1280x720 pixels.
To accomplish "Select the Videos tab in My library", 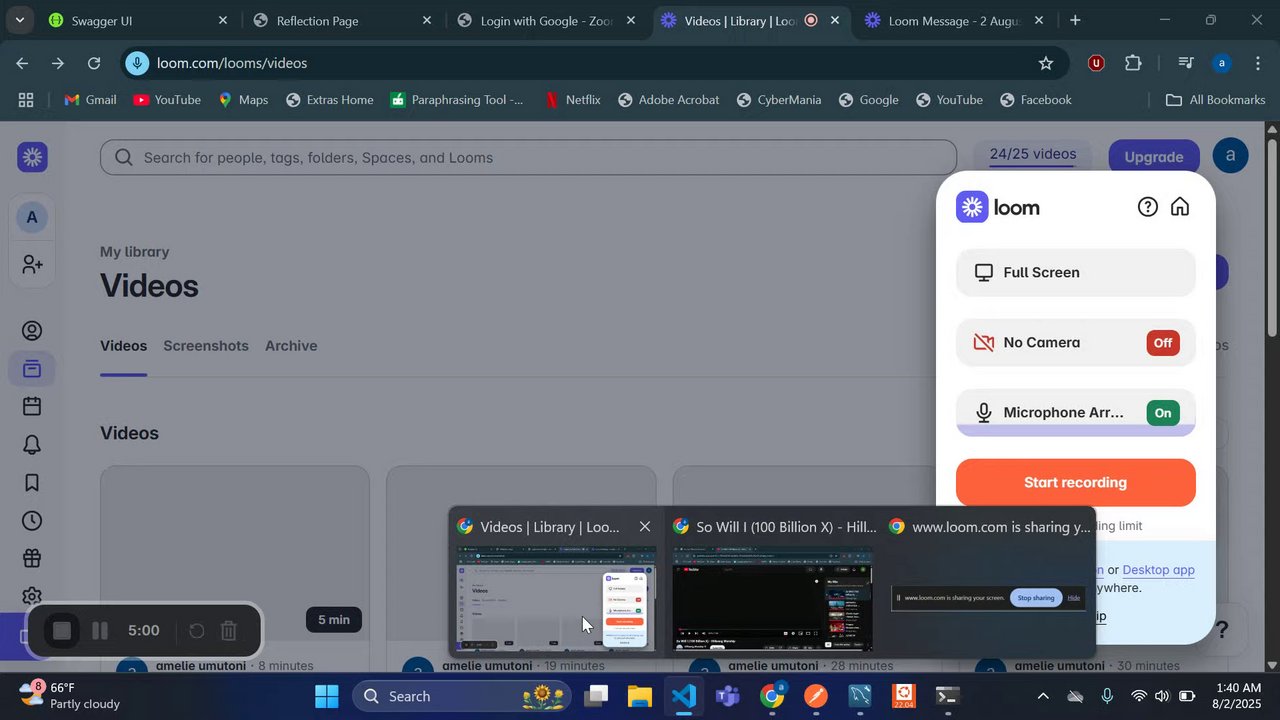I will pos(124,346).
